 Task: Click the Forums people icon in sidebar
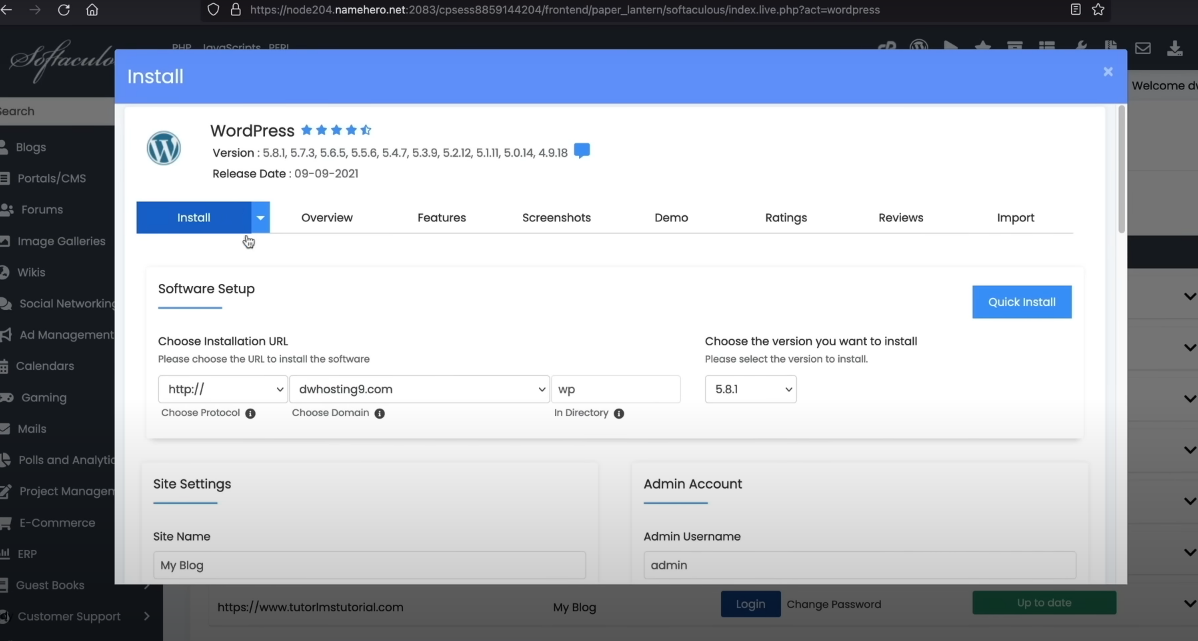pyautogui.click(x=6, y=209)
